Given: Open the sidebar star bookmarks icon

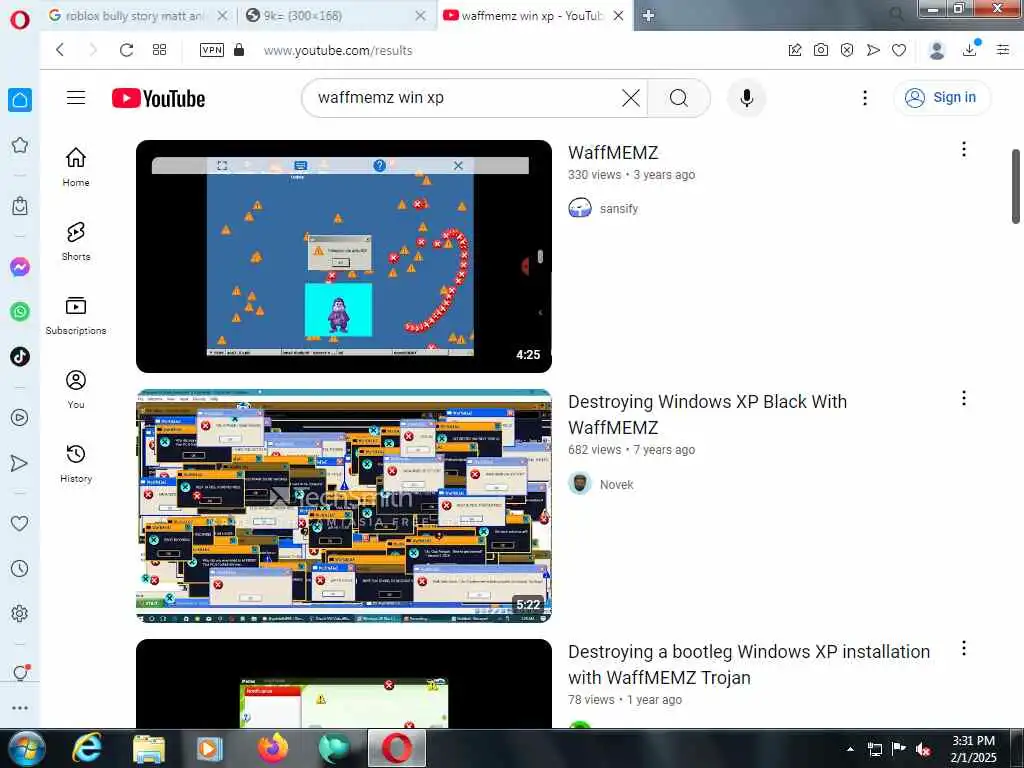Looking at the screenshot, I should click(20, 145).
